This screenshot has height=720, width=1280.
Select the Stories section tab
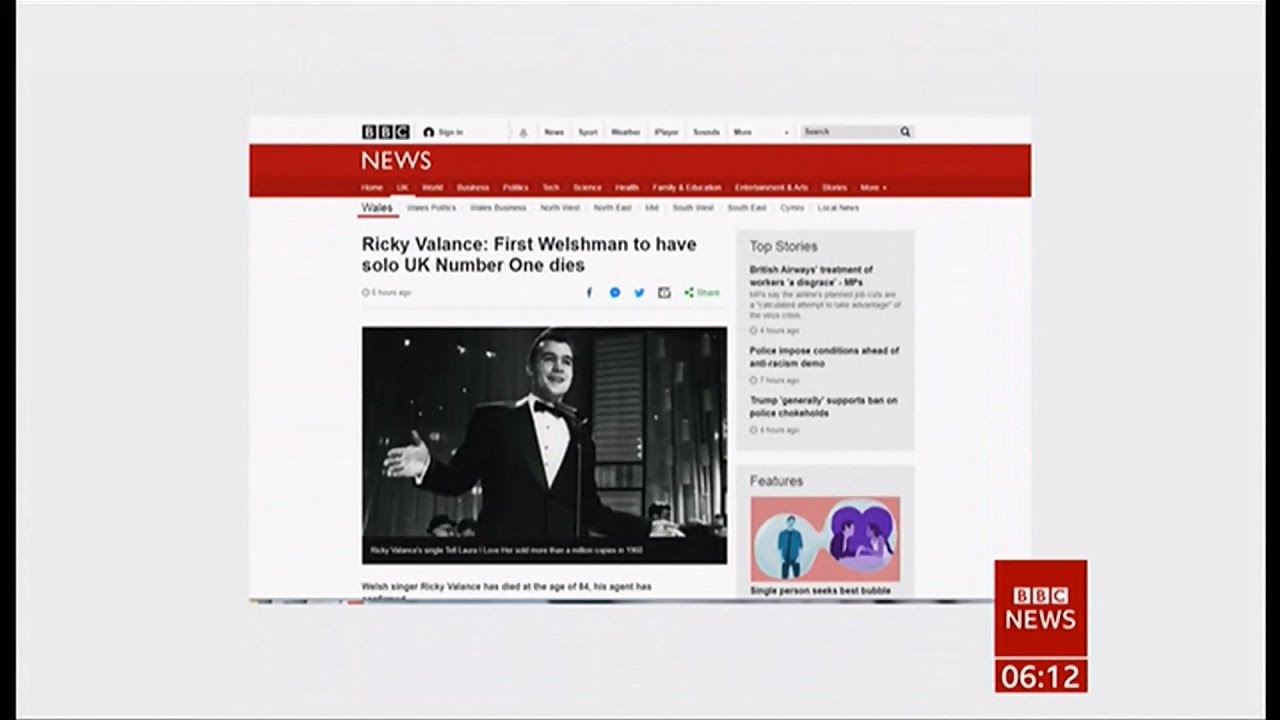click(834, 188)
